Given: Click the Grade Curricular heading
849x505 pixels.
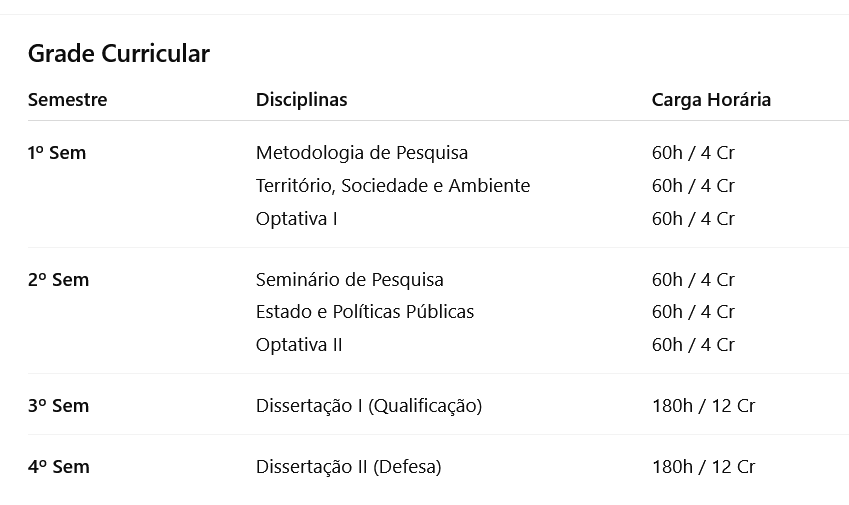Looking at the screenshot, I should [119, 54].
